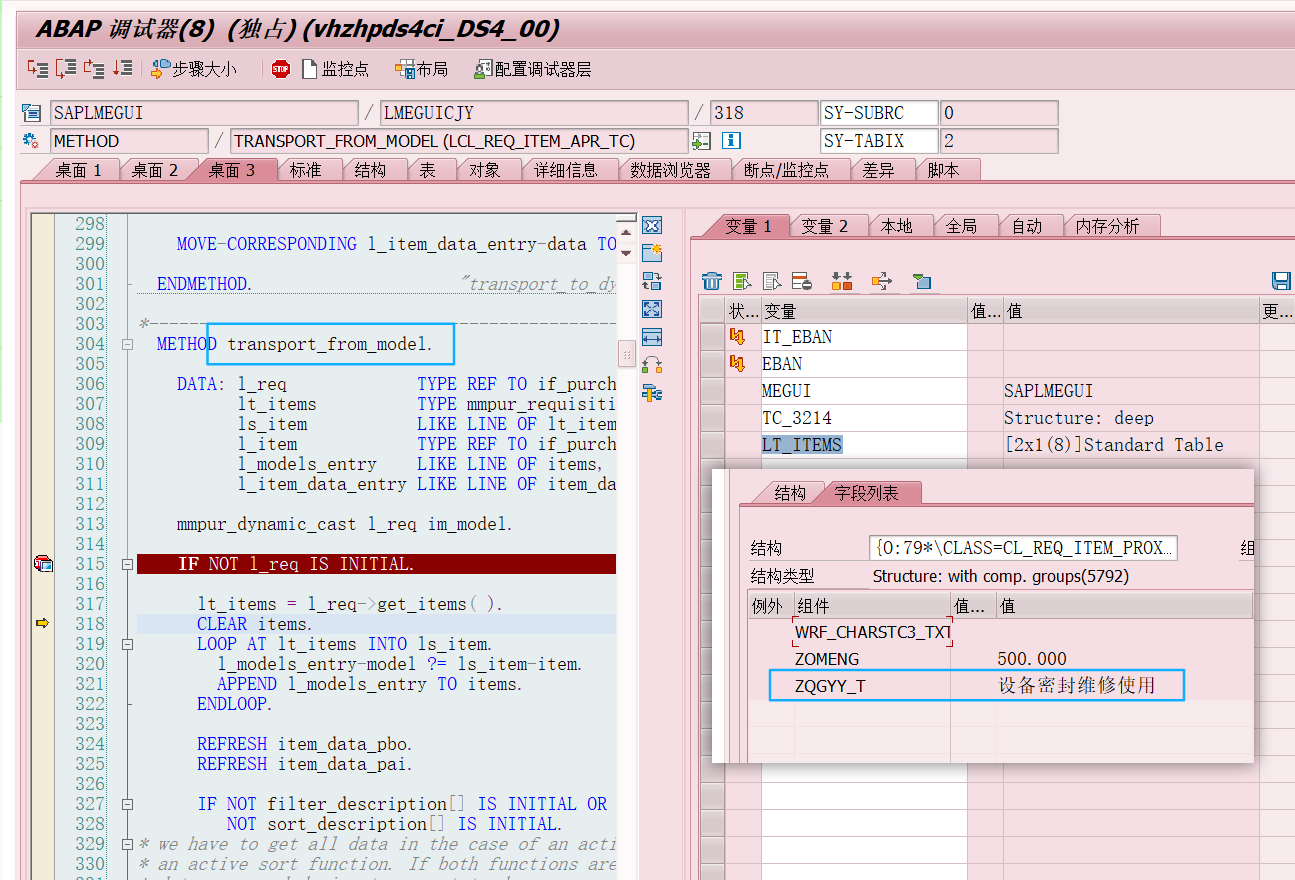Click the tools hammer icon in vertical toolbar
The height and width of the screenshot is (880, 1295).
tap(652, 394)
